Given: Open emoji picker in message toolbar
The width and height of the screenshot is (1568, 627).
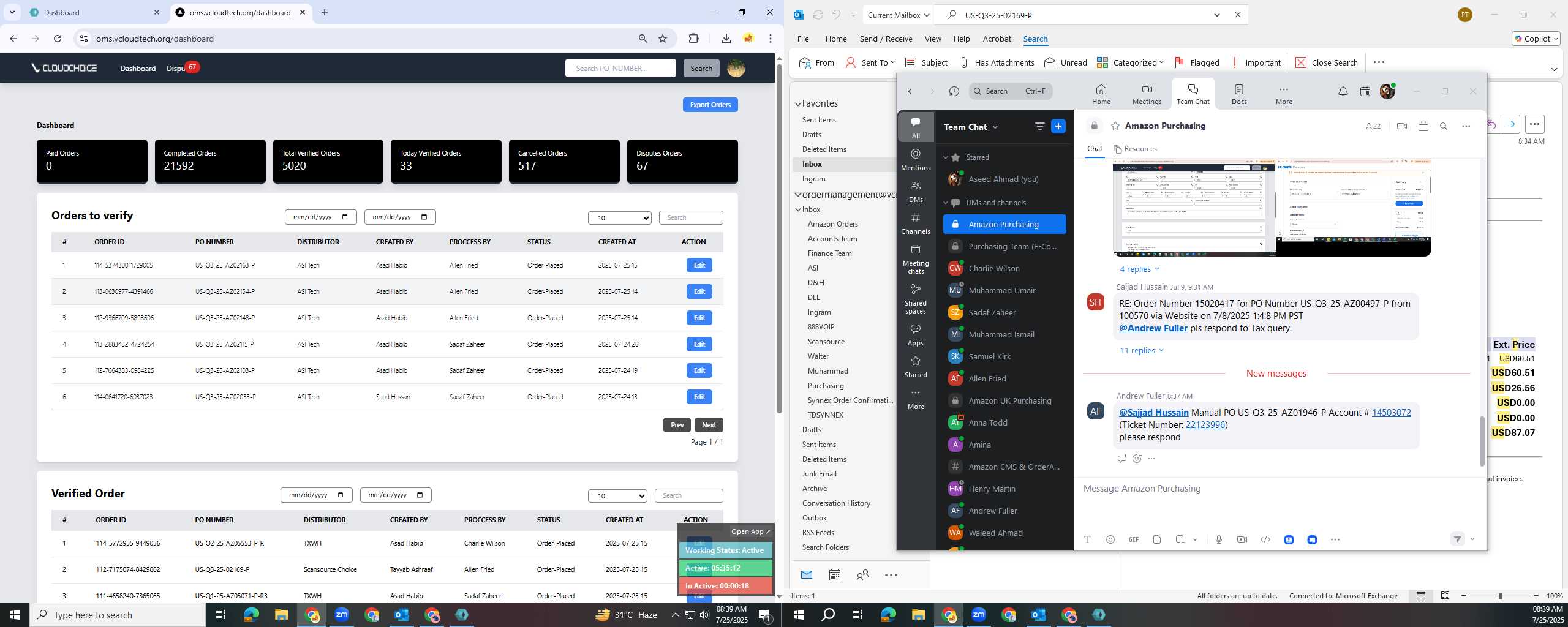Looking at the screenshot, I should 1110,539.
